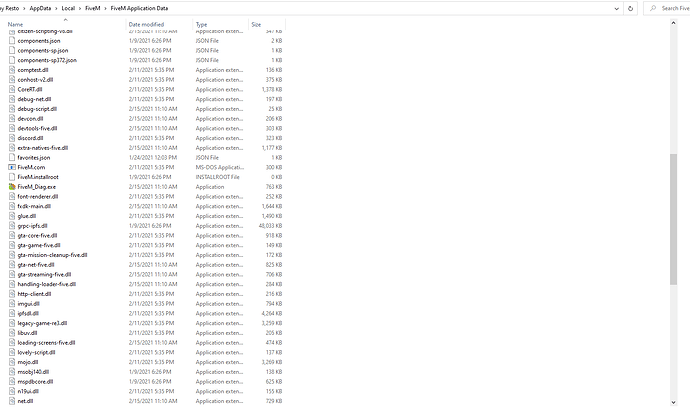
Task: Select gta-streaming-five.dll file
Action: 44,275
